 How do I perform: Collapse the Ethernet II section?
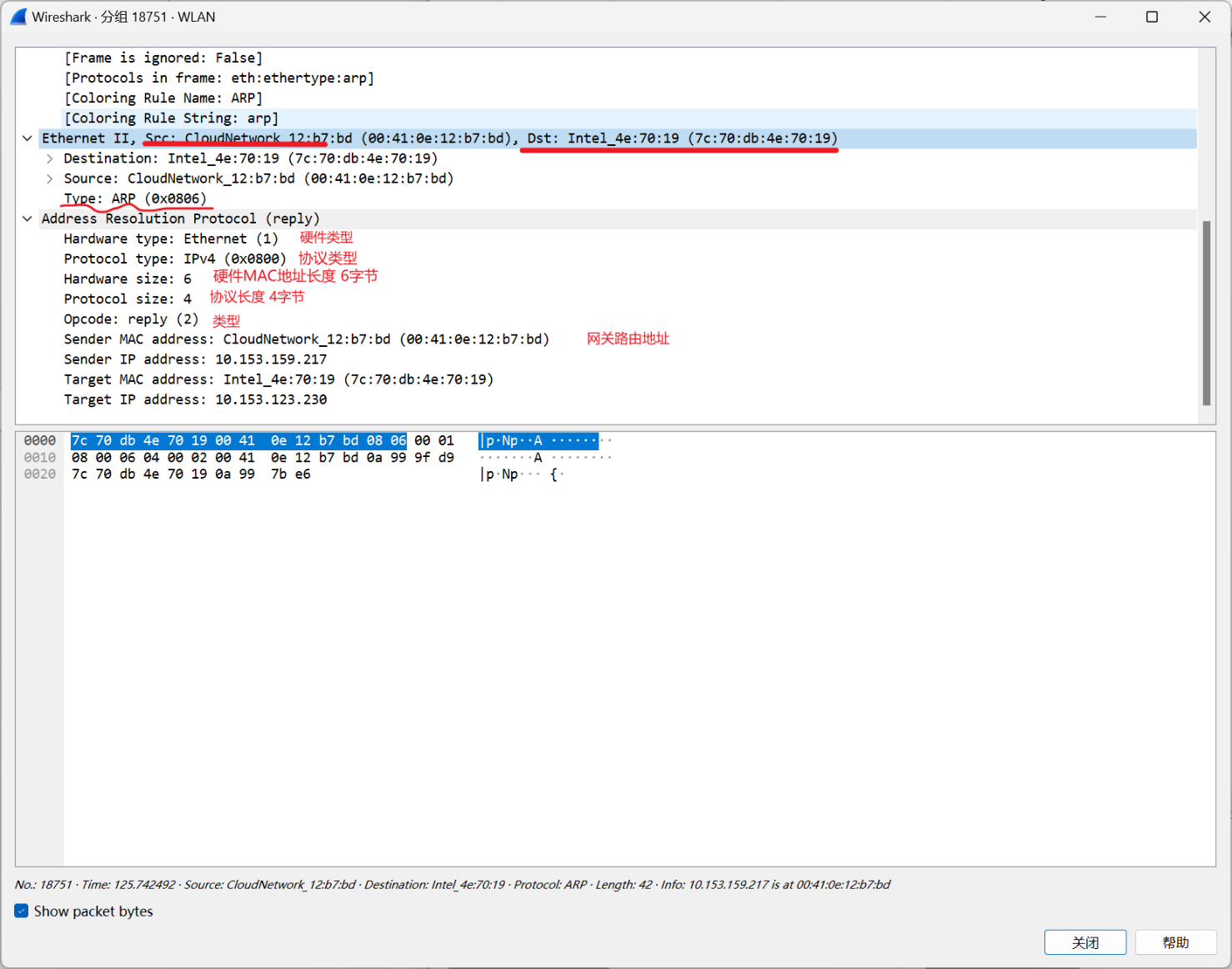[28, 138]
